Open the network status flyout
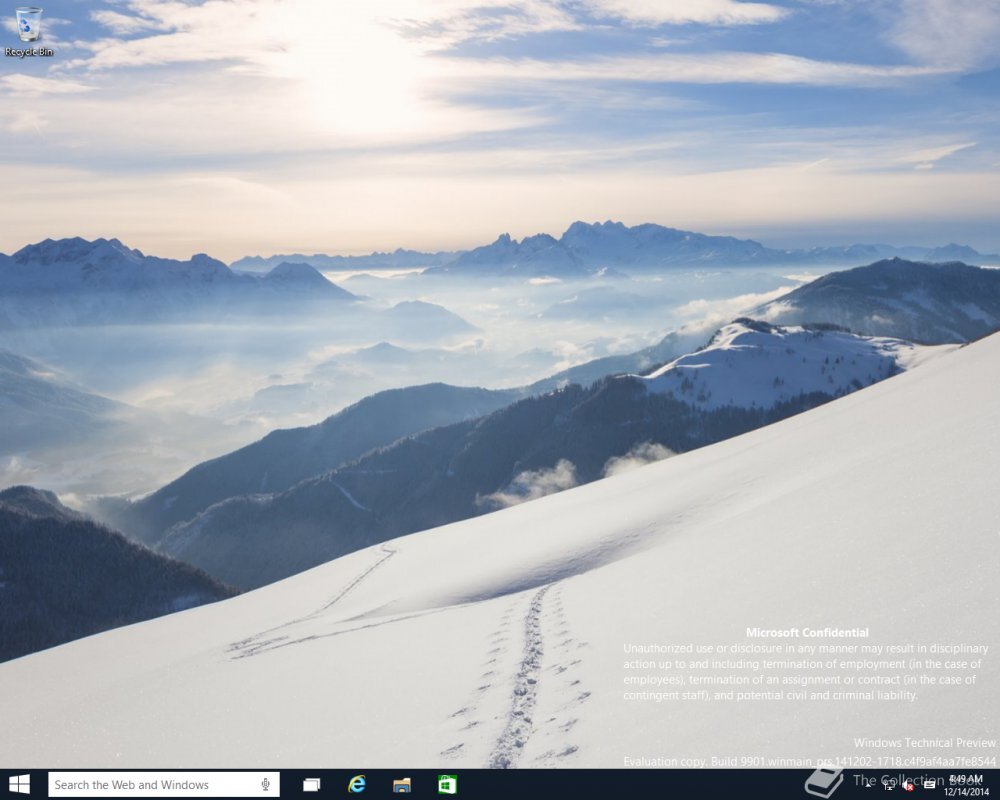Viewport: 1000px width, 800px height. [x=889, y=786]
